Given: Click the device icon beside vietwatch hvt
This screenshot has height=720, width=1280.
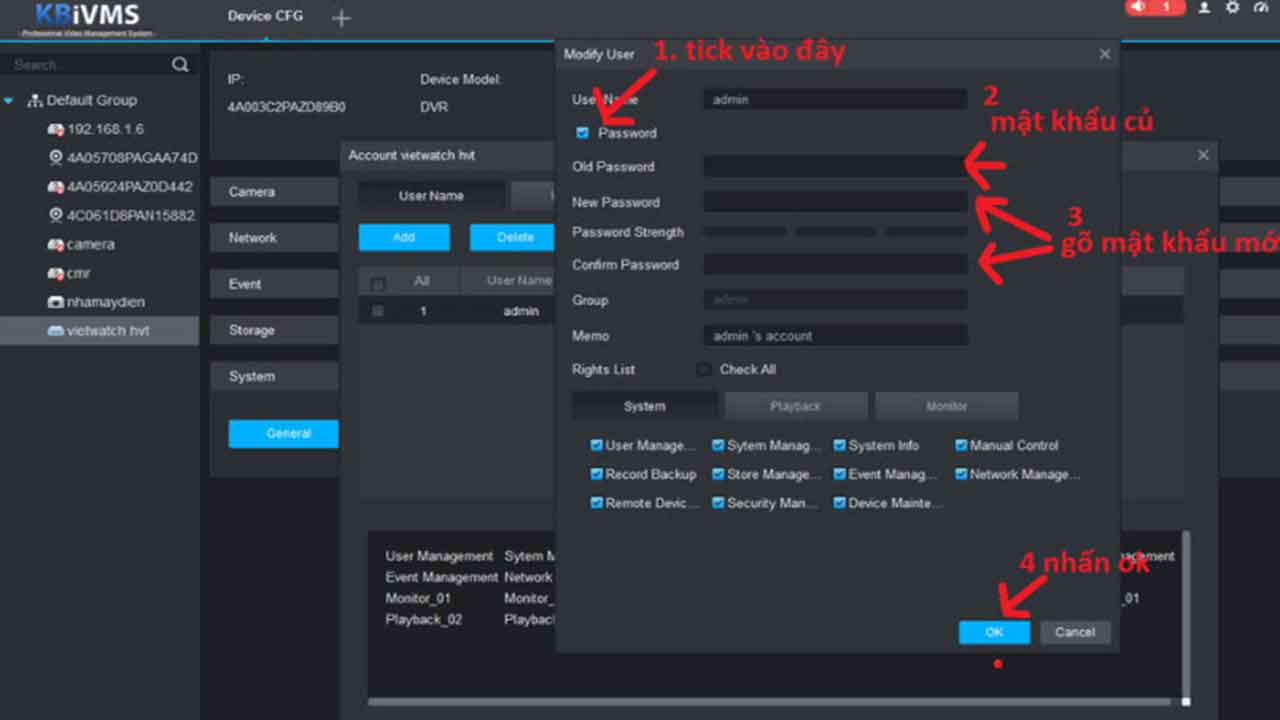Looking at the screenshot, I should point(56,331).
